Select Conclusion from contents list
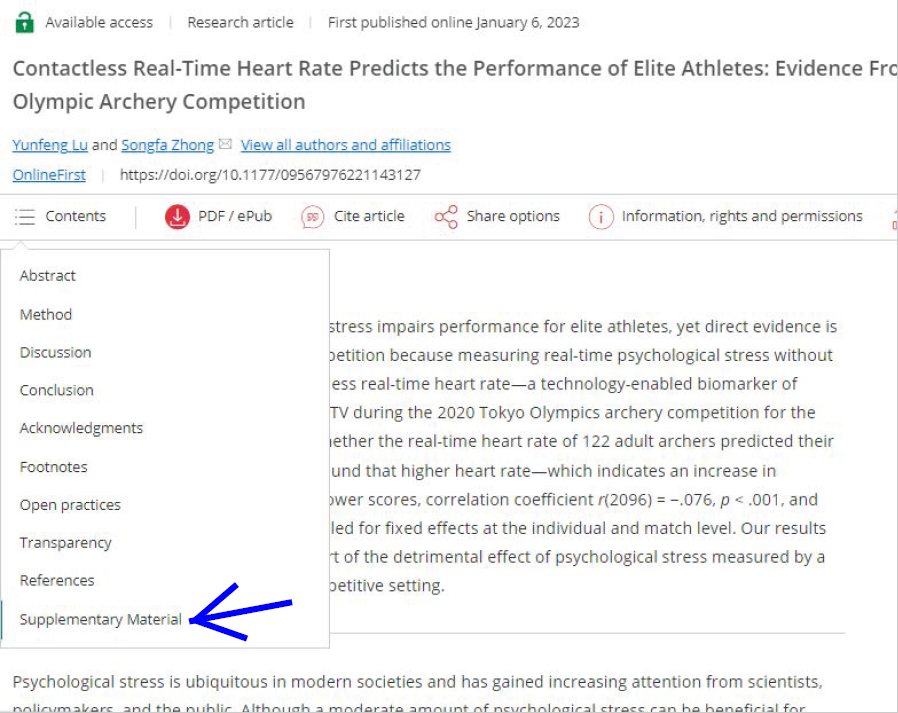 tap(57, 390)
